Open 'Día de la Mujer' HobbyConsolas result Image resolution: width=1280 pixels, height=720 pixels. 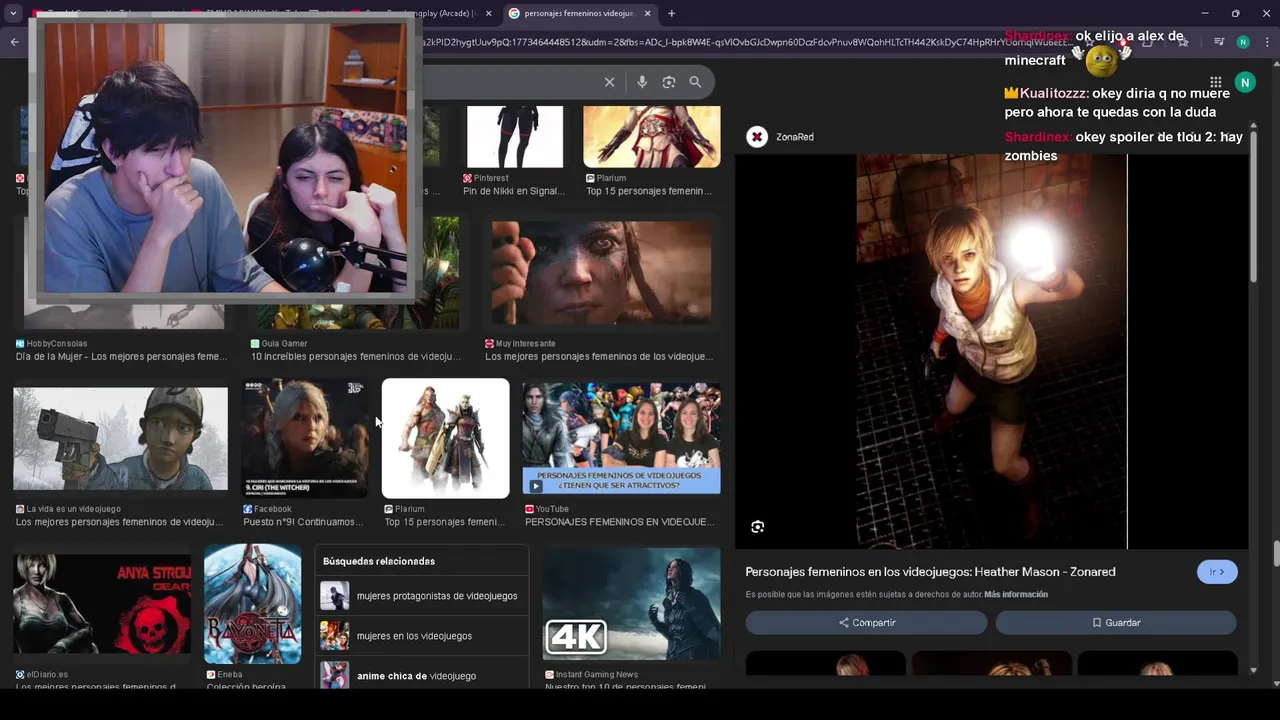click(x=121, y=356)
